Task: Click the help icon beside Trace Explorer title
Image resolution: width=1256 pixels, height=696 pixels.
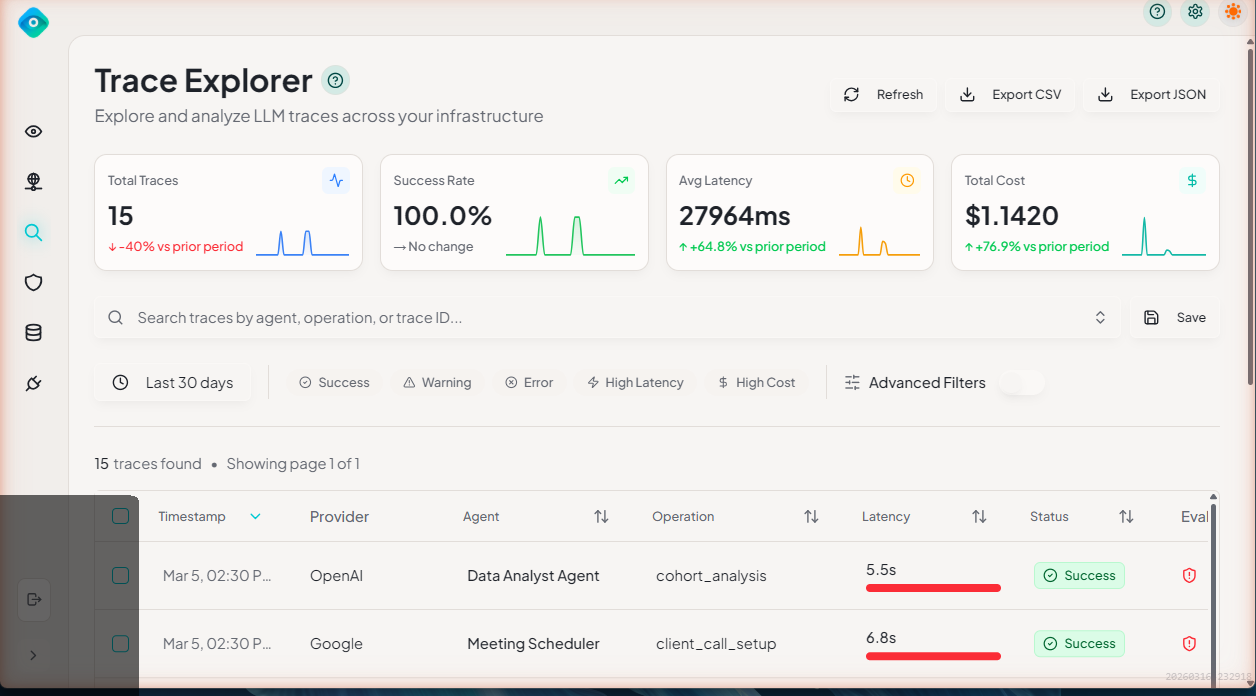Action: pos(335,80)
